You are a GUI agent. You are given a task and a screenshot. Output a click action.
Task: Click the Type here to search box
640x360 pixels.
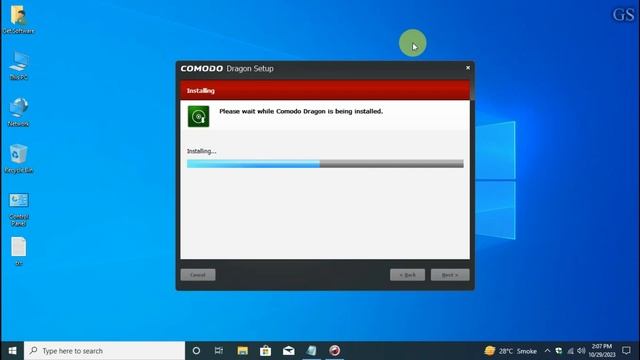[x=104, y=351]
